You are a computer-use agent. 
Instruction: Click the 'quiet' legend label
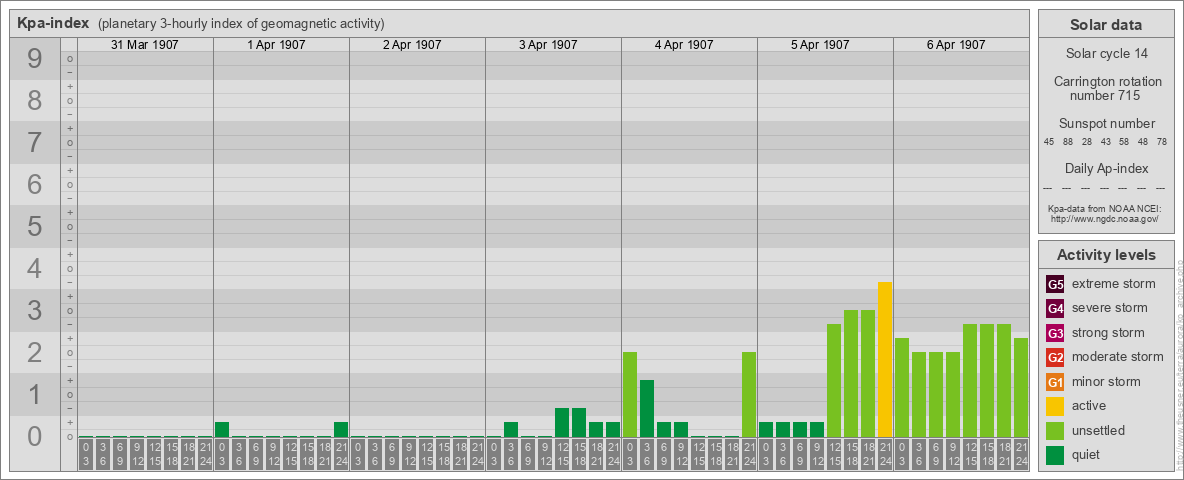(1087, 454)
